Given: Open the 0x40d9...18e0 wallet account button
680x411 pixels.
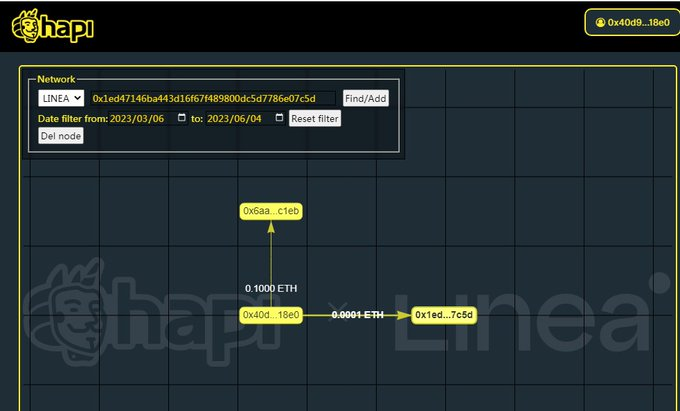Looking at the screenshot, I should 632,23.
